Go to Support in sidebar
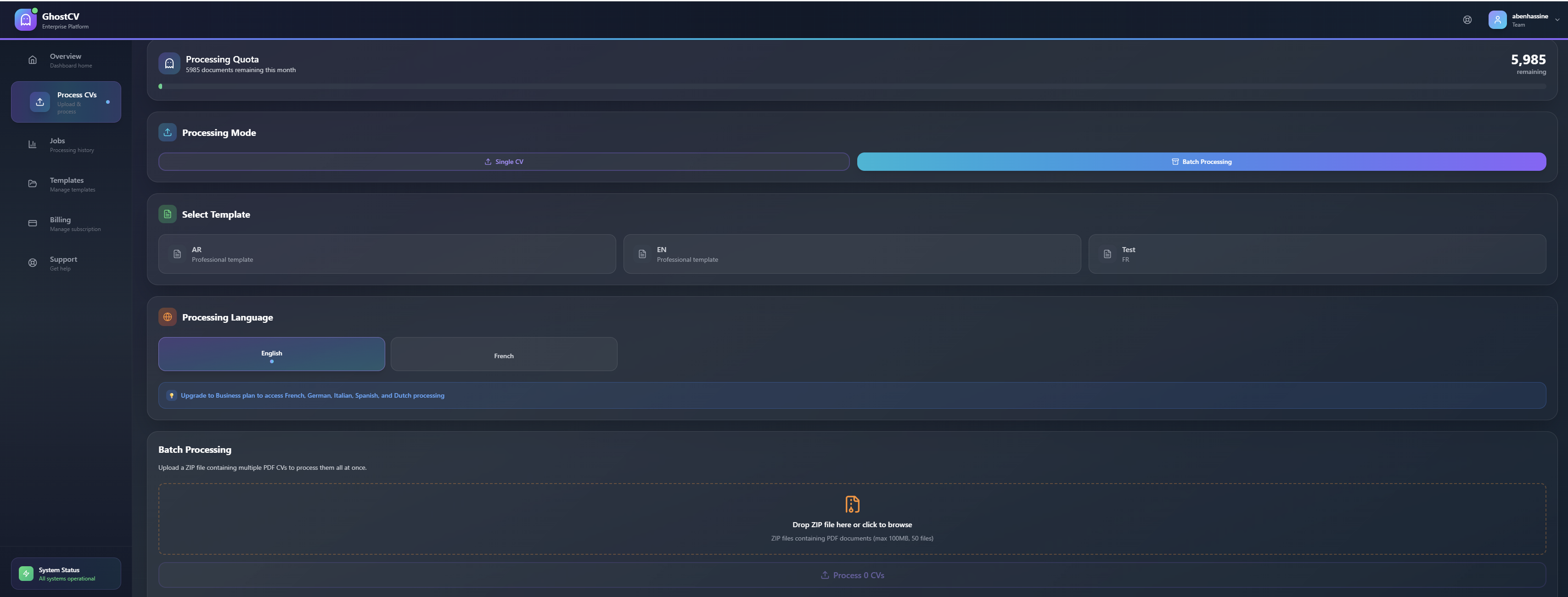The image size is (1568, 597). click(63, 263)
